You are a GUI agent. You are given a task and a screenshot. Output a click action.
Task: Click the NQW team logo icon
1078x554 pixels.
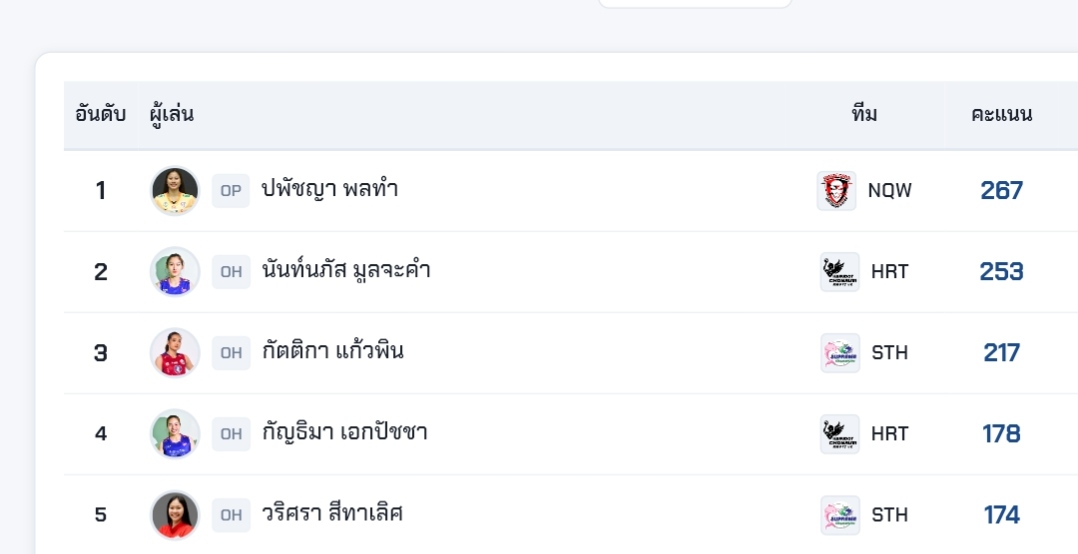pyautogui.click(x=836, y=190)
